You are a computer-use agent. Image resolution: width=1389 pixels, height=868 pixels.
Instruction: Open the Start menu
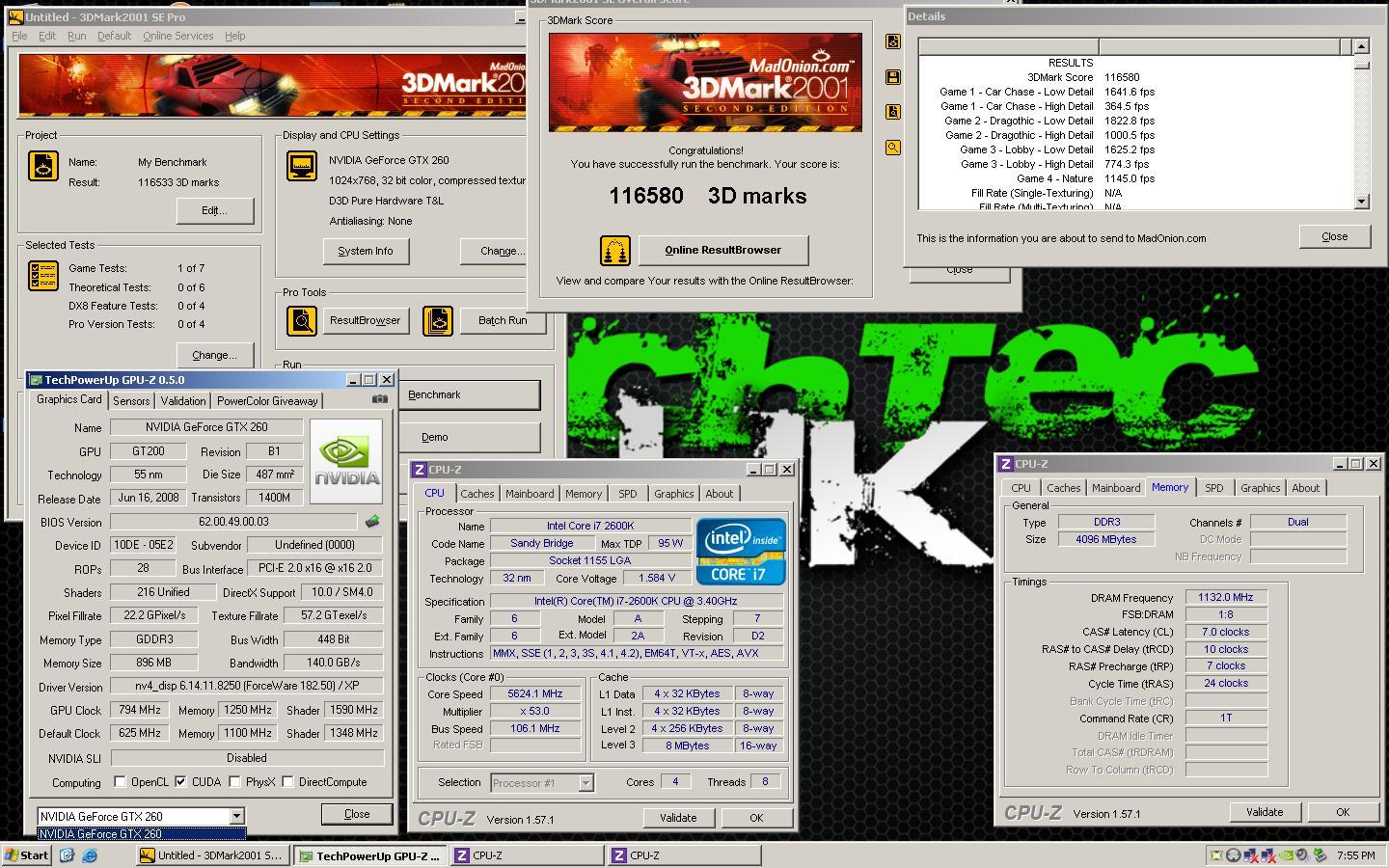point(27,854)
